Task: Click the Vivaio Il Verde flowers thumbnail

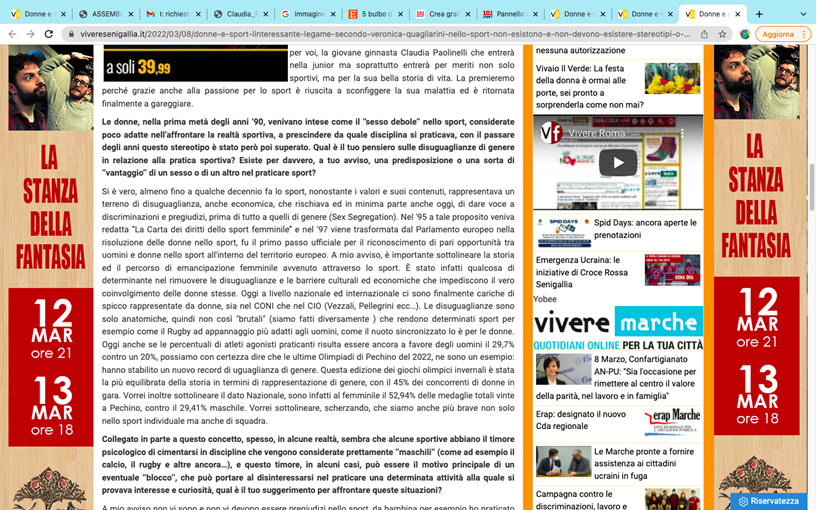Action: [672, 78]
